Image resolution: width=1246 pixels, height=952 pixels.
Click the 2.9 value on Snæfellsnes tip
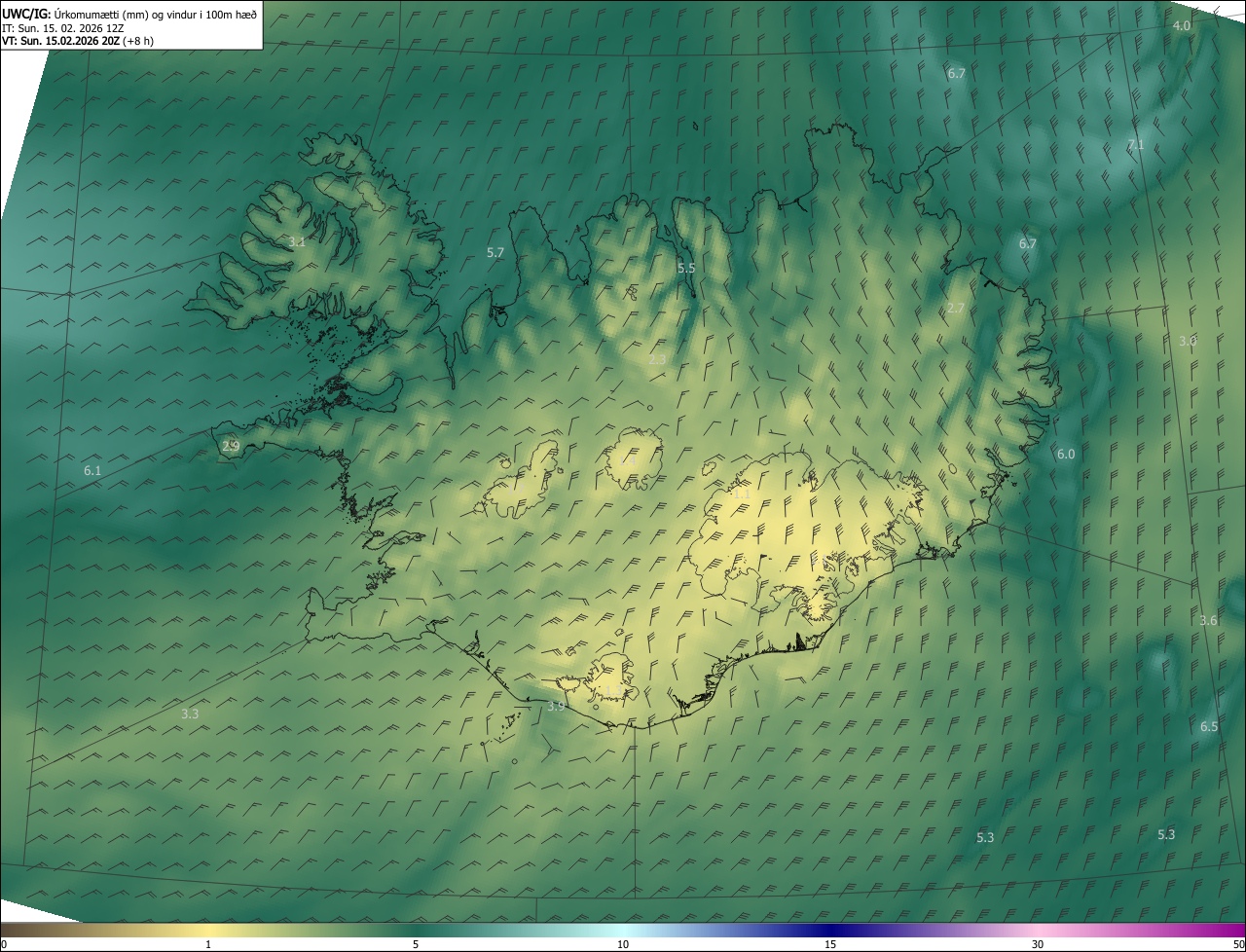231,446
